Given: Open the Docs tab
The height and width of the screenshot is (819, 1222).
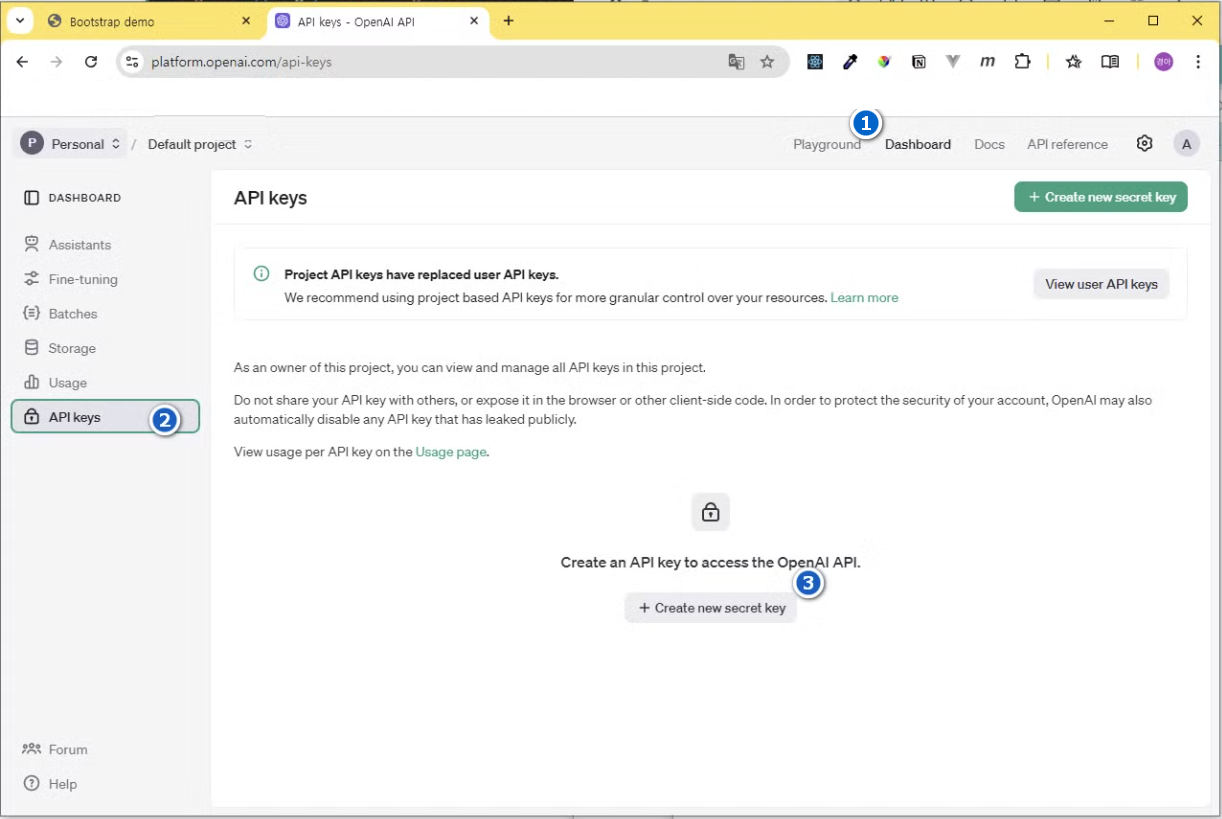Looking at the screenshot, I should coord(989,144).
